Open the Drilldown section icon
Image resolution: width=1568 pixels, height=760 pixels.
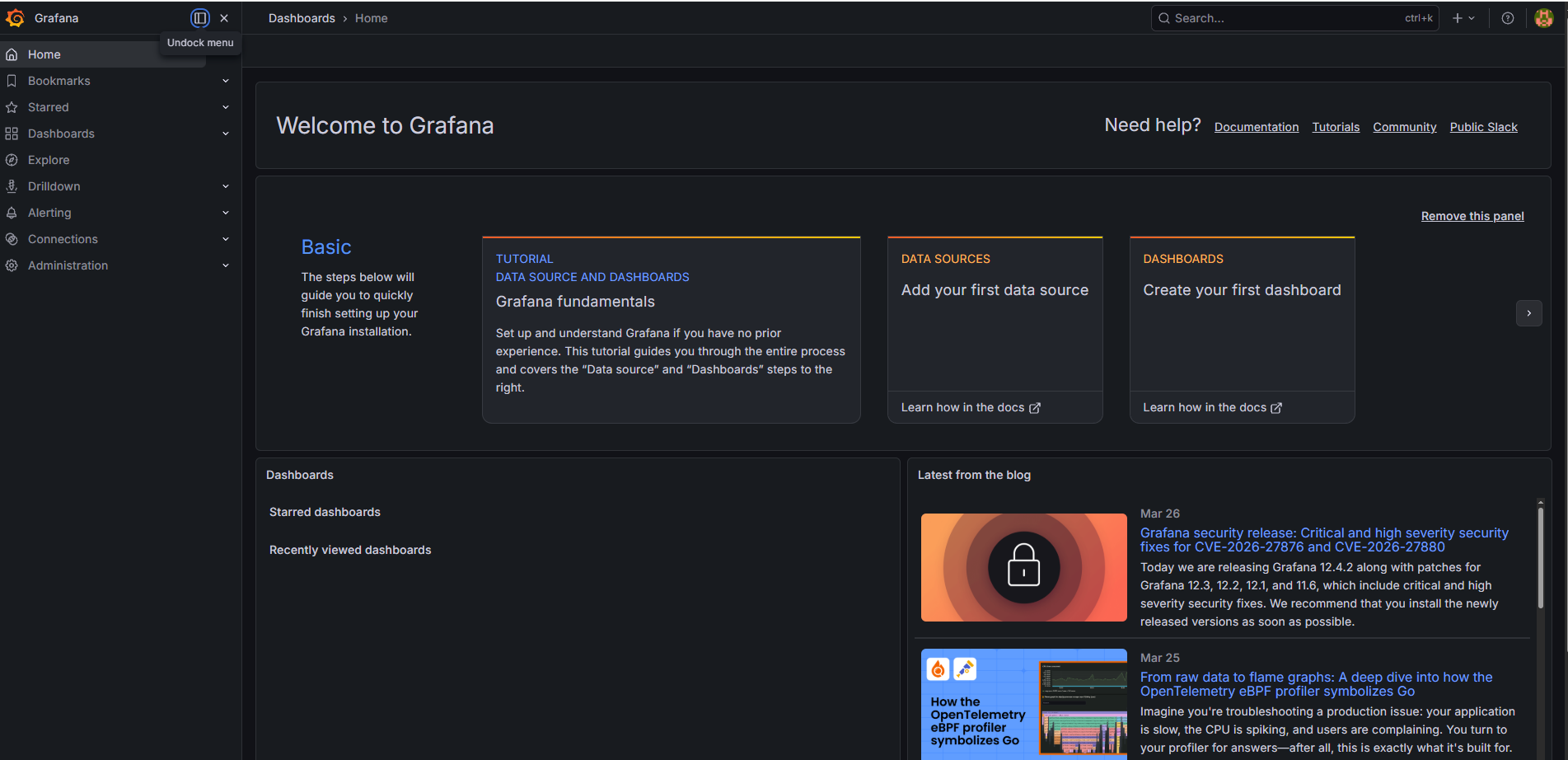coord(12,185)
